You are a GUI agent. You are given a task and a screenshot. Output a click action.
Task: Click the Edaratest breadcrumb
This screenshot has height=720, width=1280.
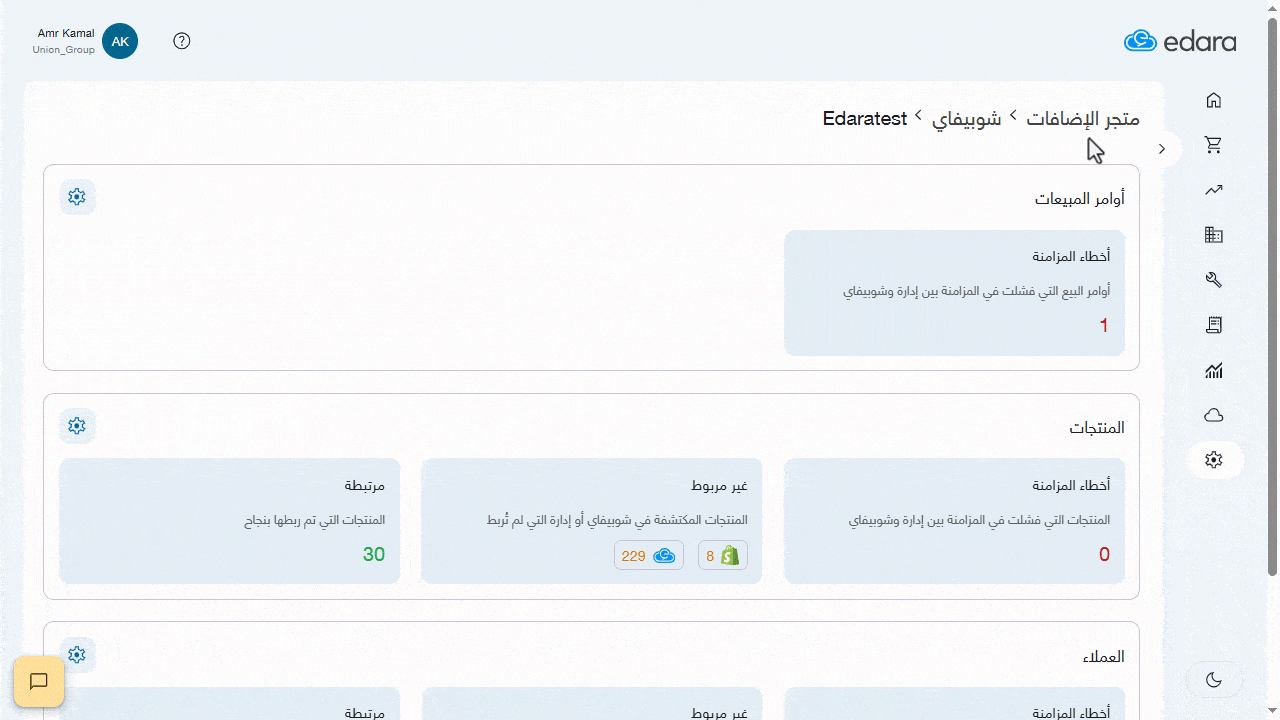[x=865, y=118]
